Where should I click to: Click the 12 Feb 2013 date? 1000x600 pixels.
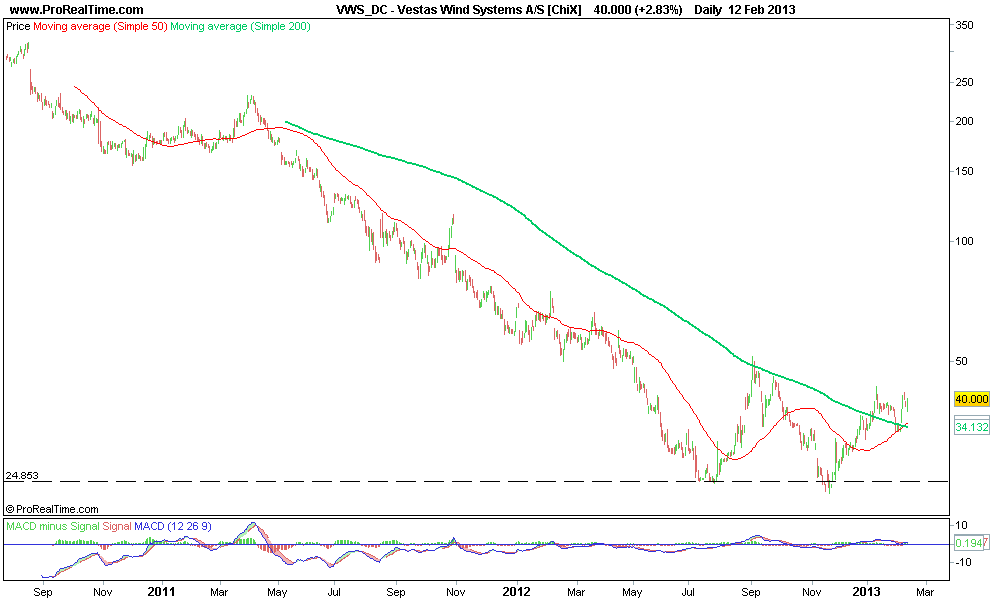point(762,10)
